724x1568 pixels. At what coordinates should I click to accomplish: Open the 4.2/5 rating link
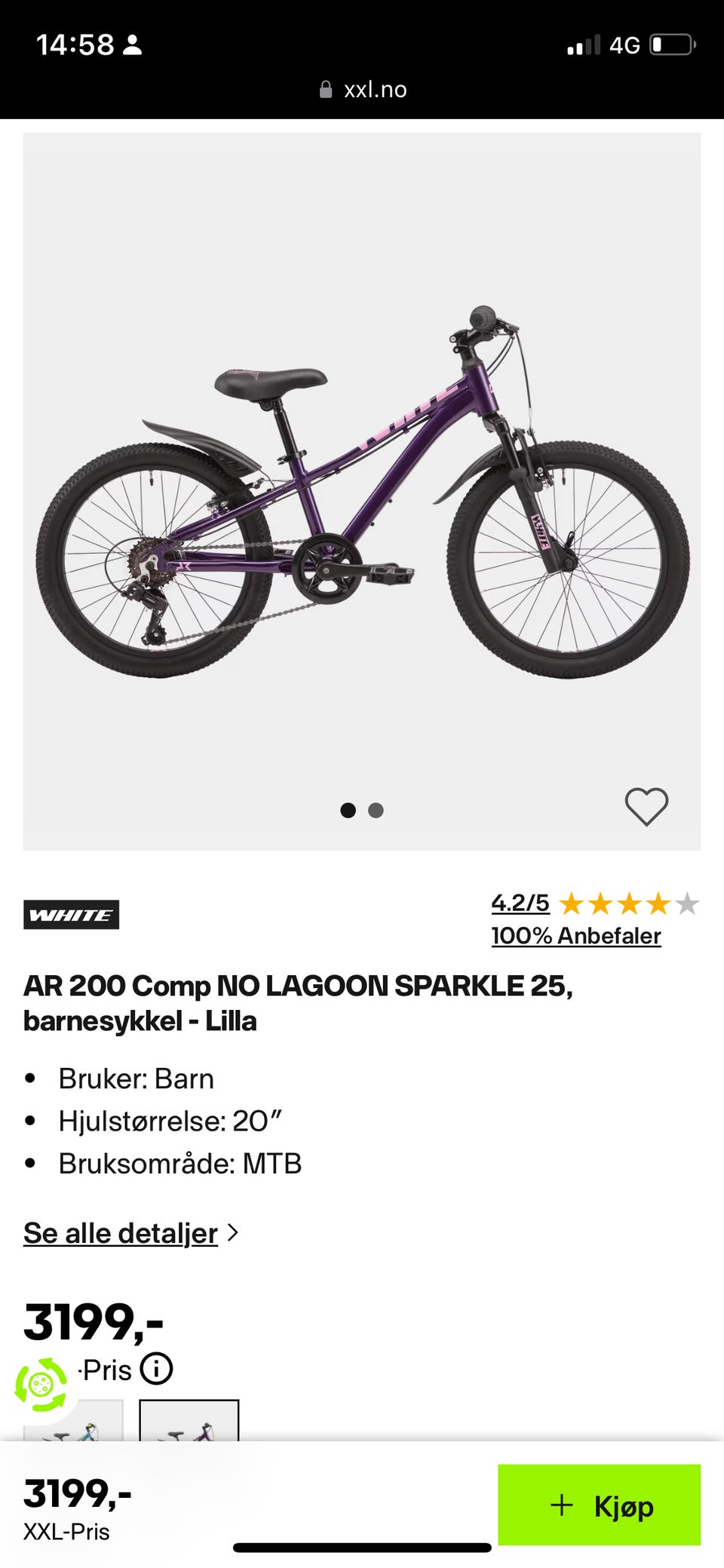(520, 902)
